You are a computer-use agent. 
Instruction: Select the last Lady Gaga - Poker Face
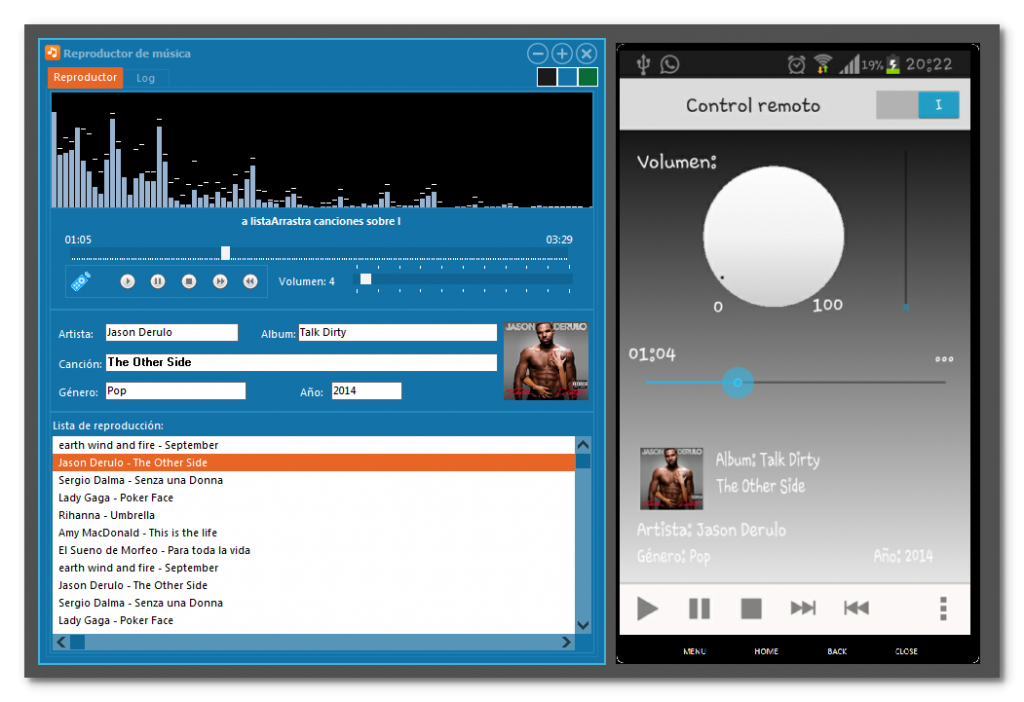(313, 620)
